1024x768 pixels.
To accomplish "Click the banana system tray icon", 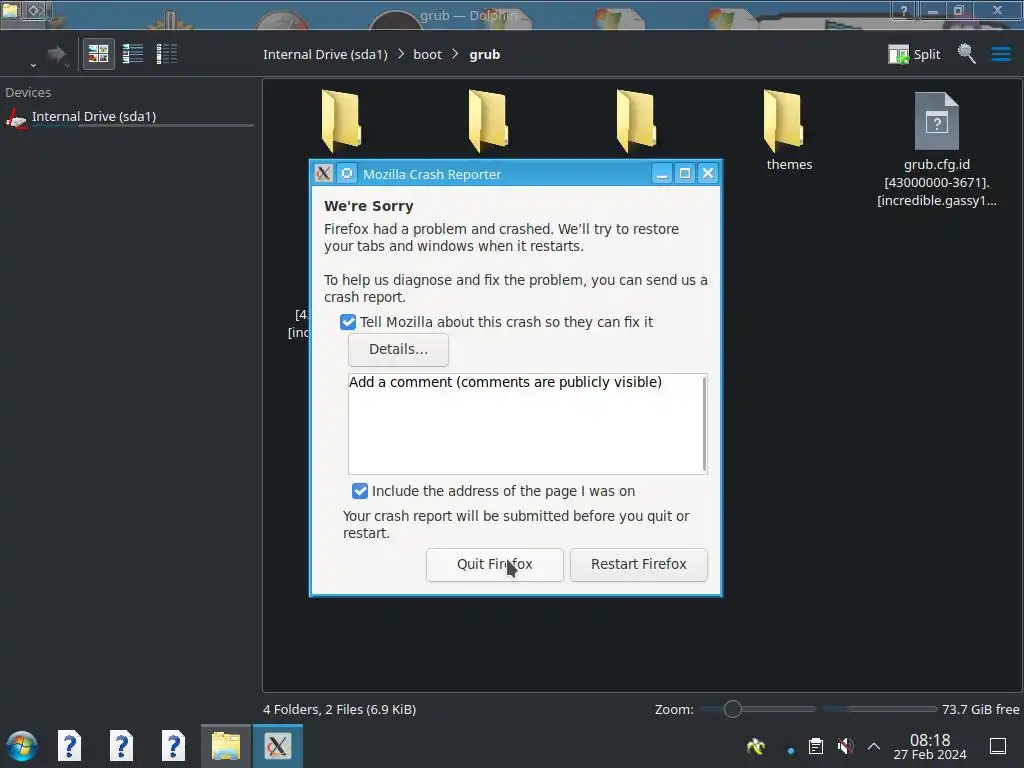I will [x=756, y=746].
